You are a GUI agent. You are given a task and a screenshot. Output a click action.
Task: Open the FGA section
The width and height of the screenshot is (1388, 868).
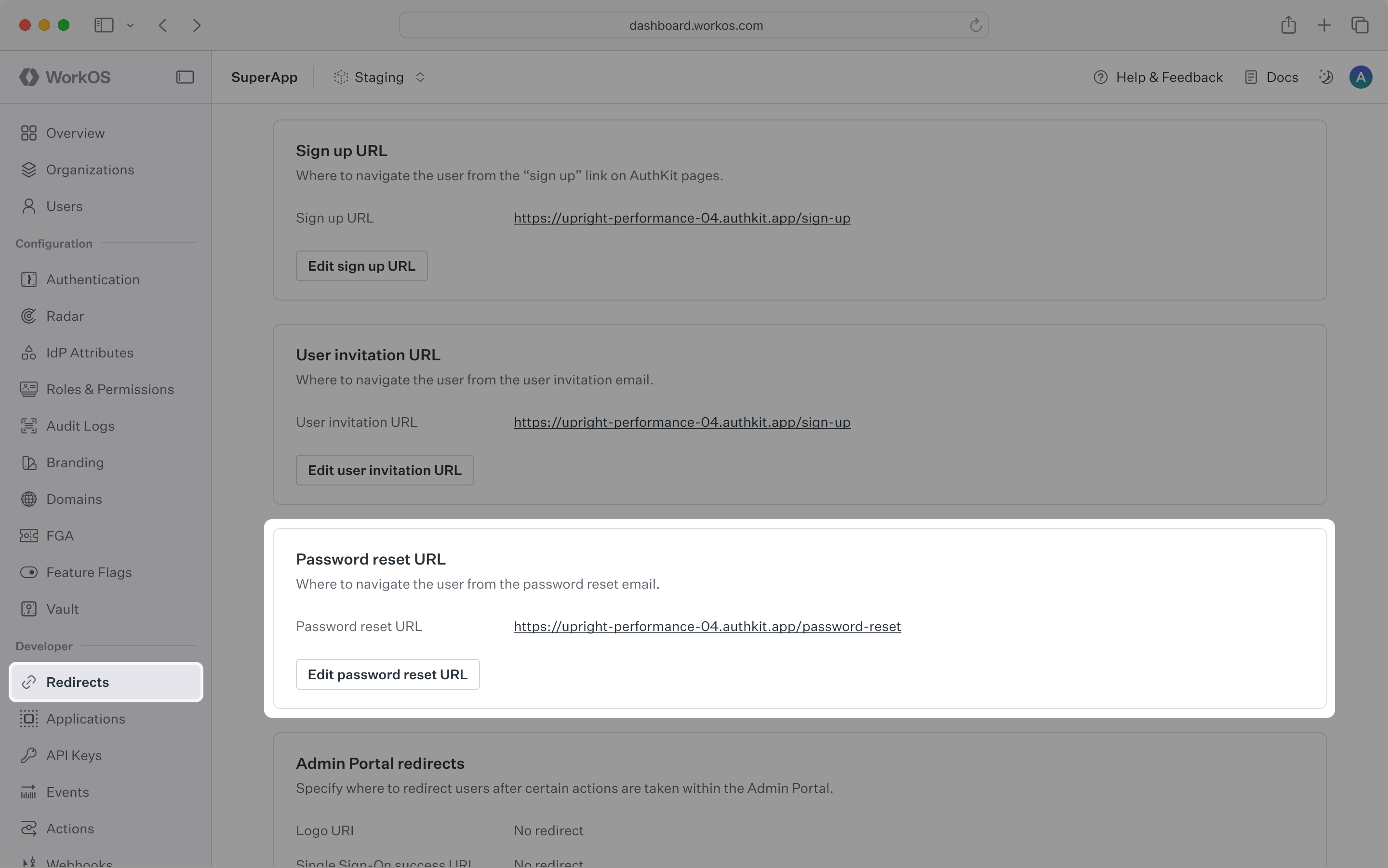[59, 535]
